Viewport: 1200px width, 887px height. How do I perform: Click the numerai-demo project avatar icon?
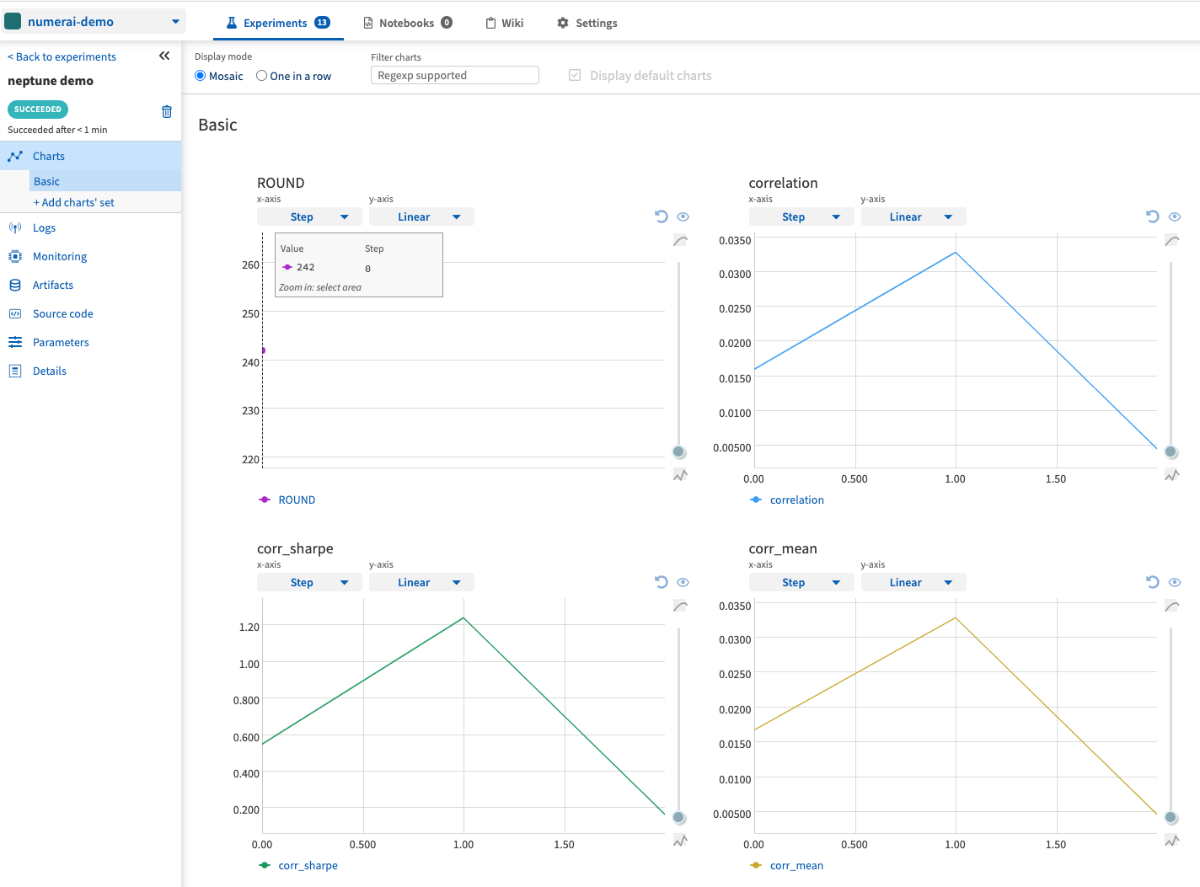tap(13, 21)
